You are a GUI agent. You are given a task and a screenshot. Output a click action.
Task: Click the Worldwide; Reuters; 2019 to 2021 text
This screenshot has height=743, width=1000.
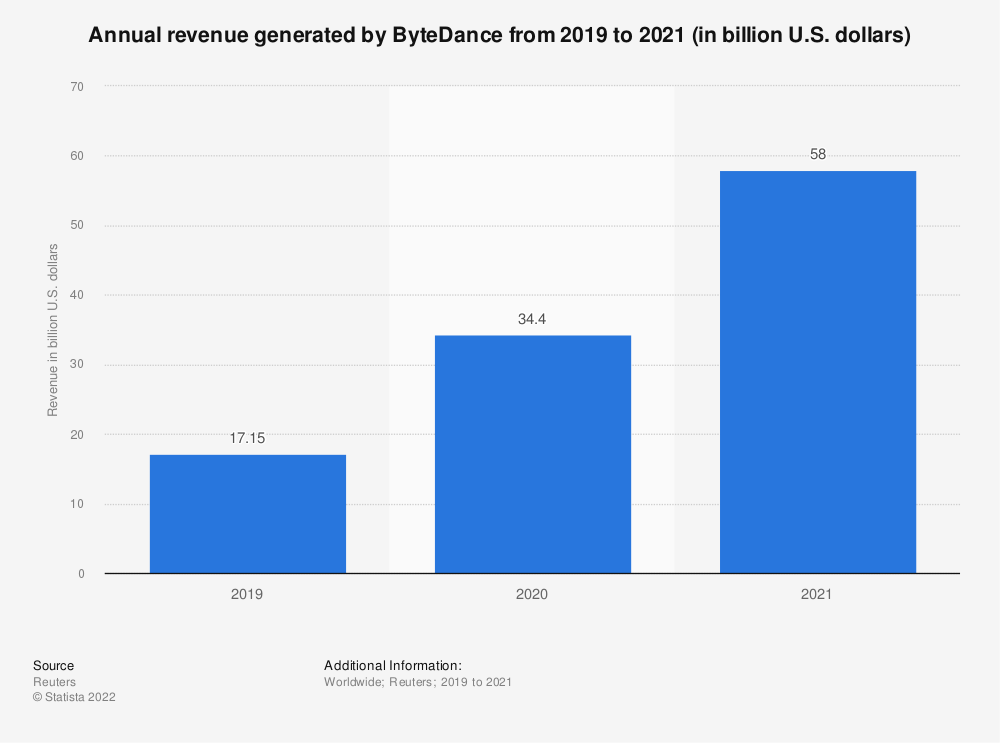(x=418, y=682)
